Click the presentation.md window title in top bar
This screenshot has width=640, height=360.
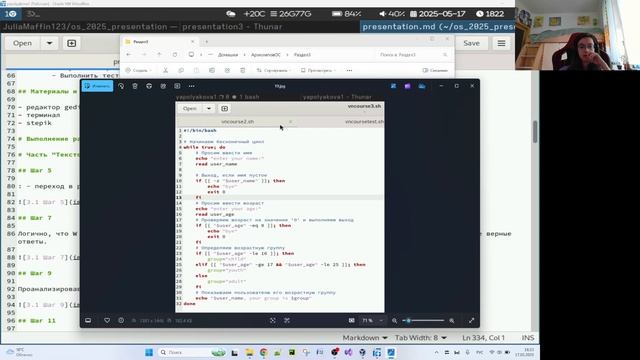click(437, 27)
